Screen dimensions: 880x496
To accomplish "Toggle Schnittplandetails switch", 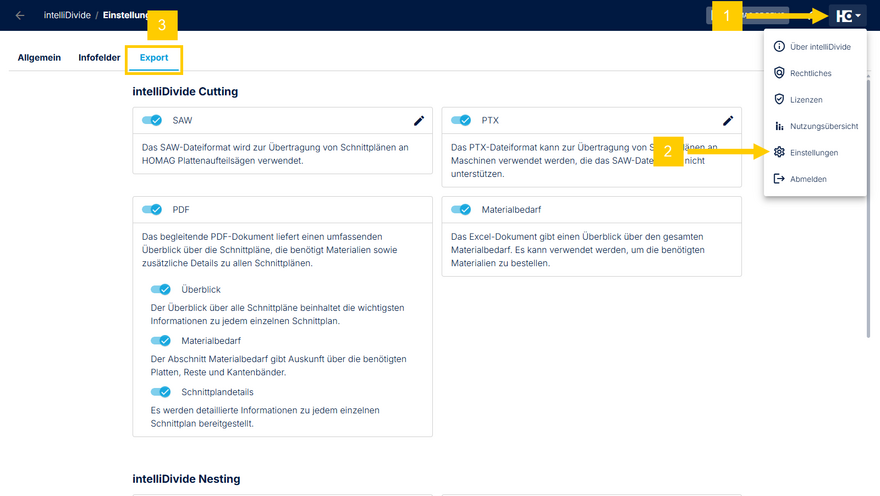I will pos(160,393).
